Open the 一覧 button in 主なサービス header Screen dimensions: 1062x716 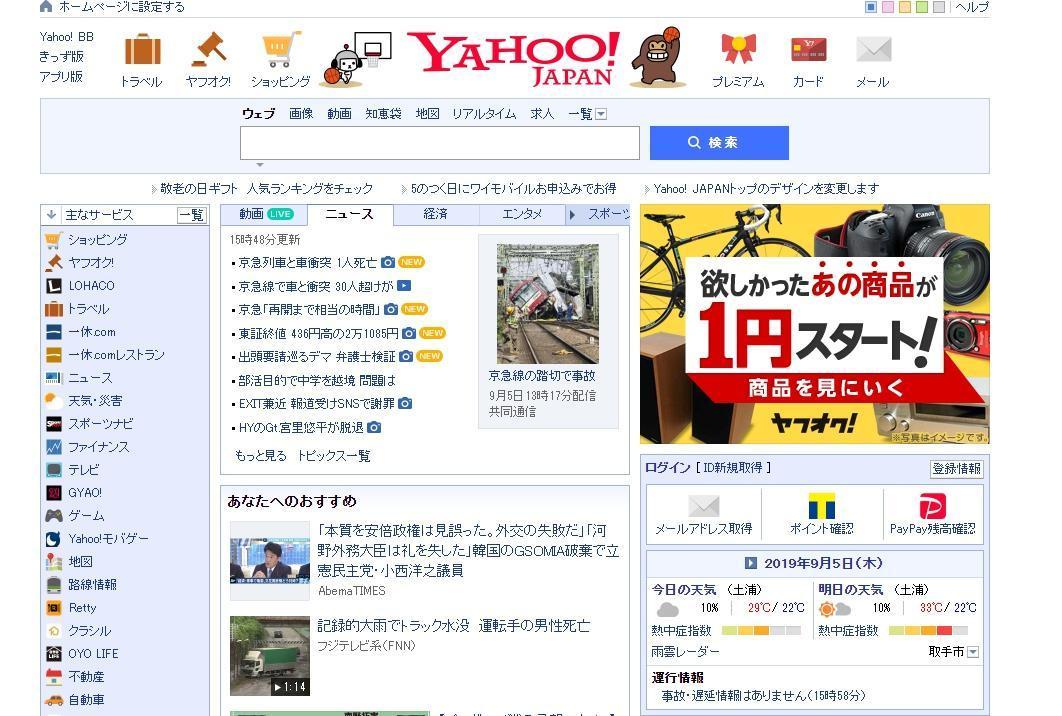[192, 215]
